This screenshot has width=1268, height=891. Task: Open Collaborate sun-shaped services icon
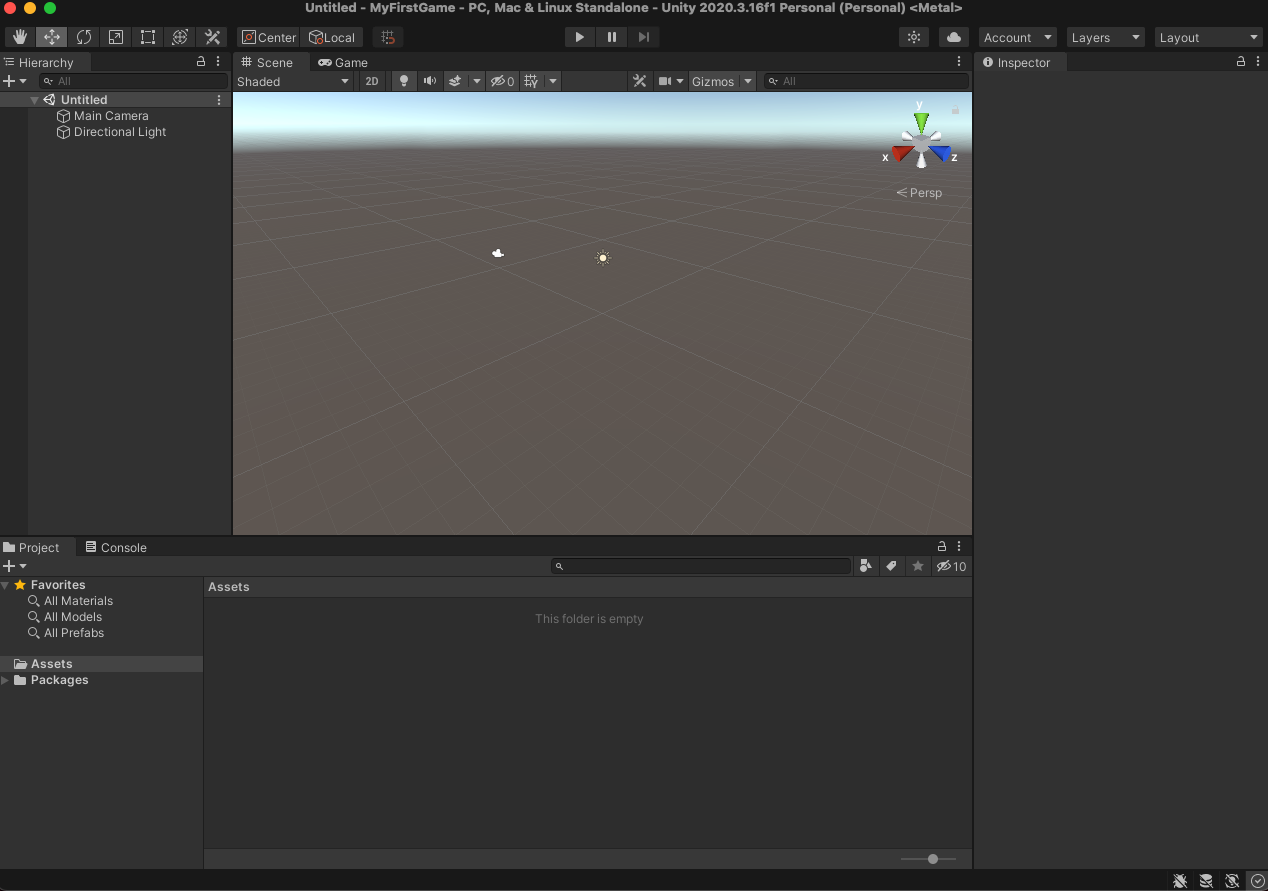coord(914,37)
